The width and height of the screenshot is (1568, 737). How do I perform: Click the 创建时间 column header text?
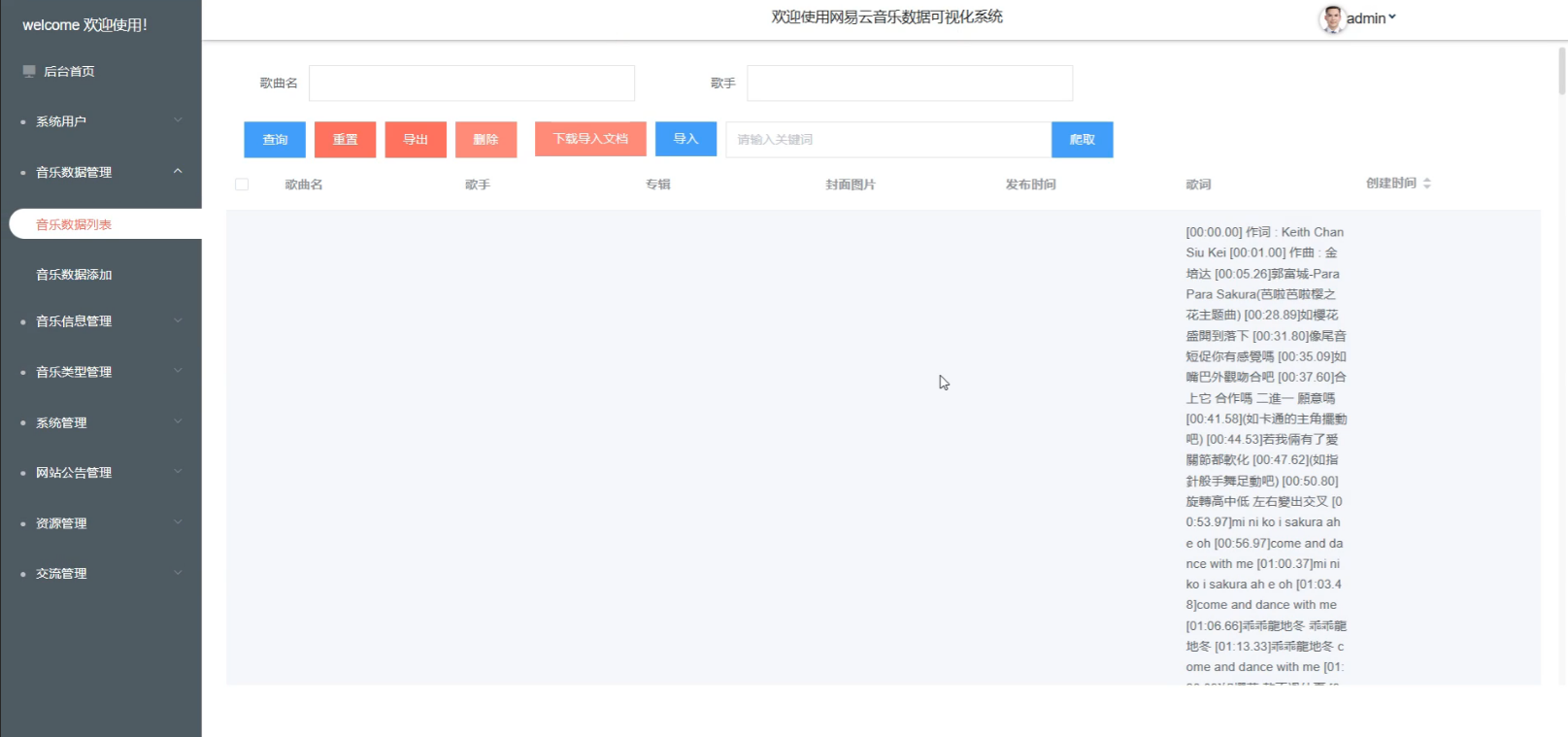point(1391,184)
